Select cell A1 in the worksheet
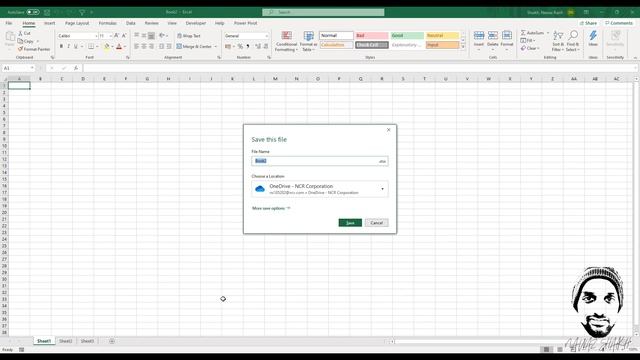The width and height of the screenshot is (640, 360). tap(19, 85)
